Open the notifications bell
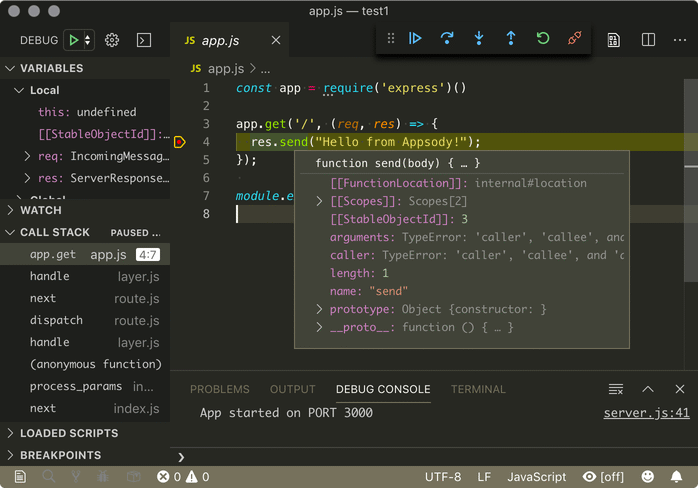Viewport: 698px width, 488px height. pos(676,477)
